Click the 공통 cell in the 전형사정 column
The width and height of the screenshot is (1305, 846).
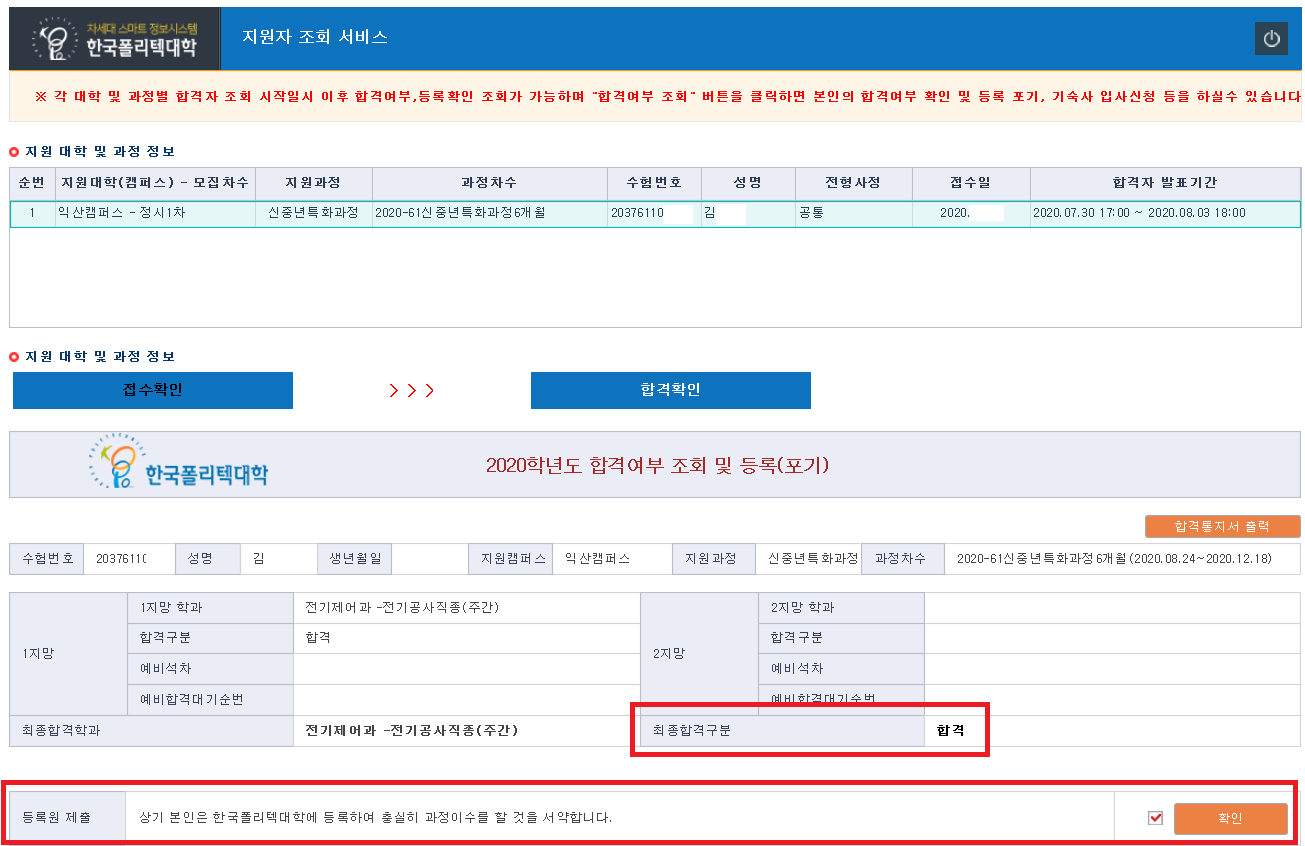(854, 214)
